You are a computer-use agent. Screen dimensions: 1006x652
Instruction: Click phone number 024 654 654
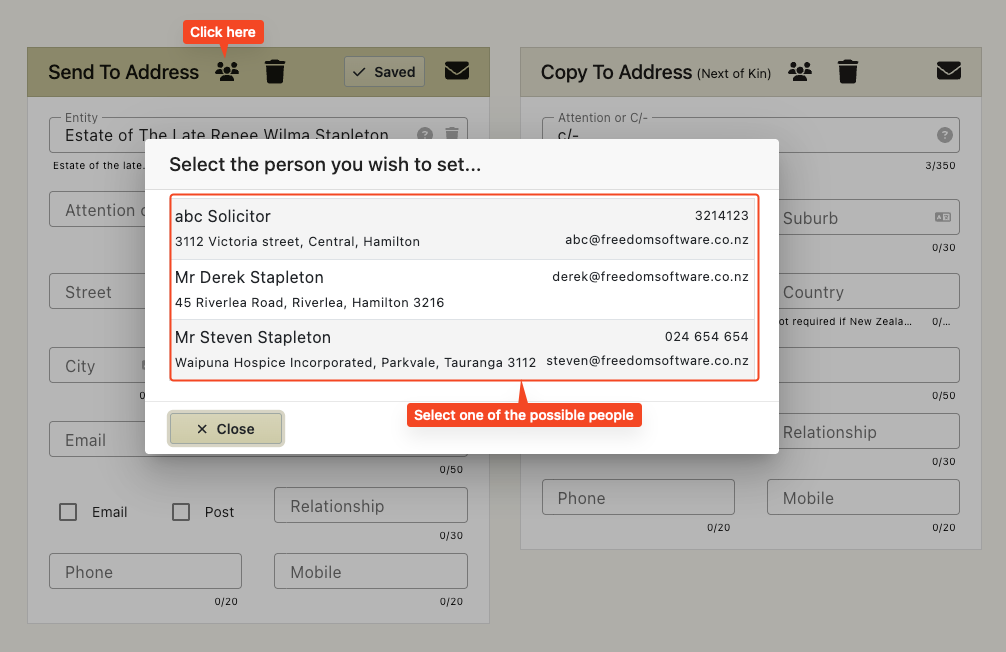[706, 337]
